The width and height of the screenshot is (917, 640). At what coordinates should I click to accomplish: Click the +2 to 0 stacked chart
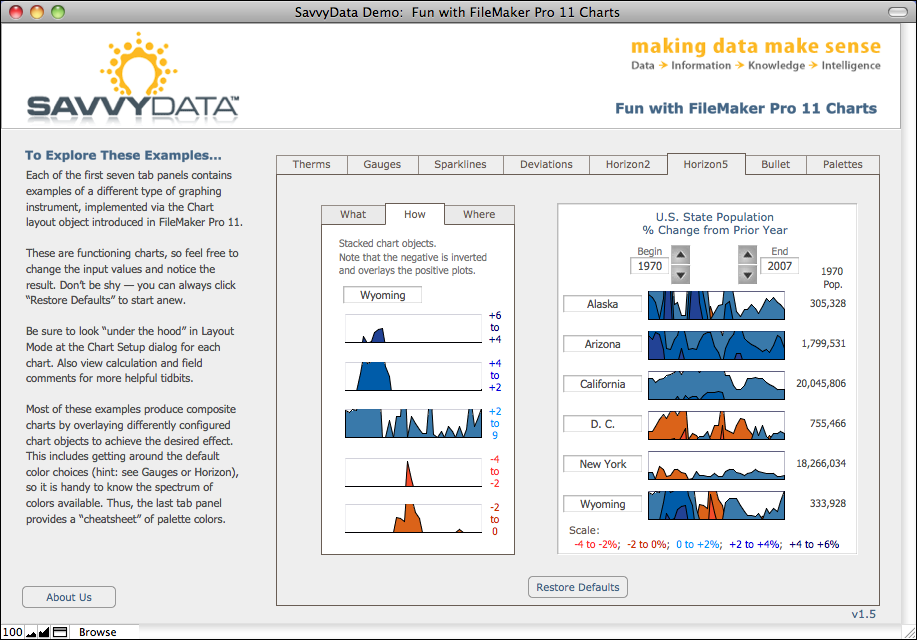pyautogui.click(x=413, y=424)
